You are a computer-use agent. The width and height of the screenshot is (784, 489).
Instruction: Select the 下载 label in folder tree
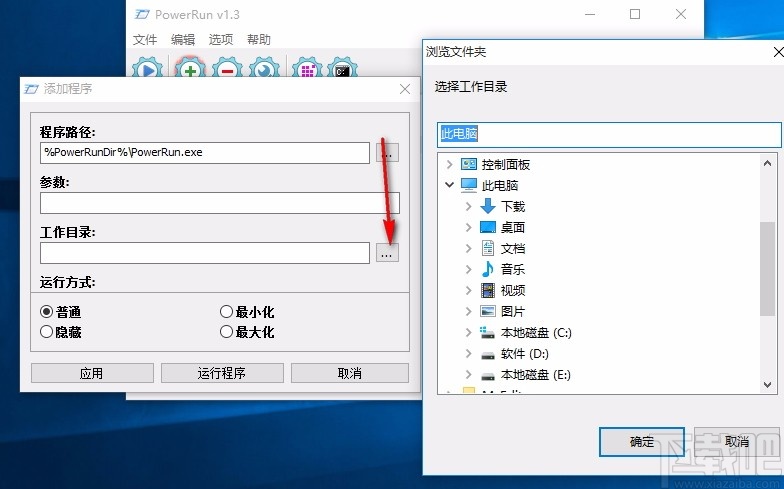click(513, 206)
